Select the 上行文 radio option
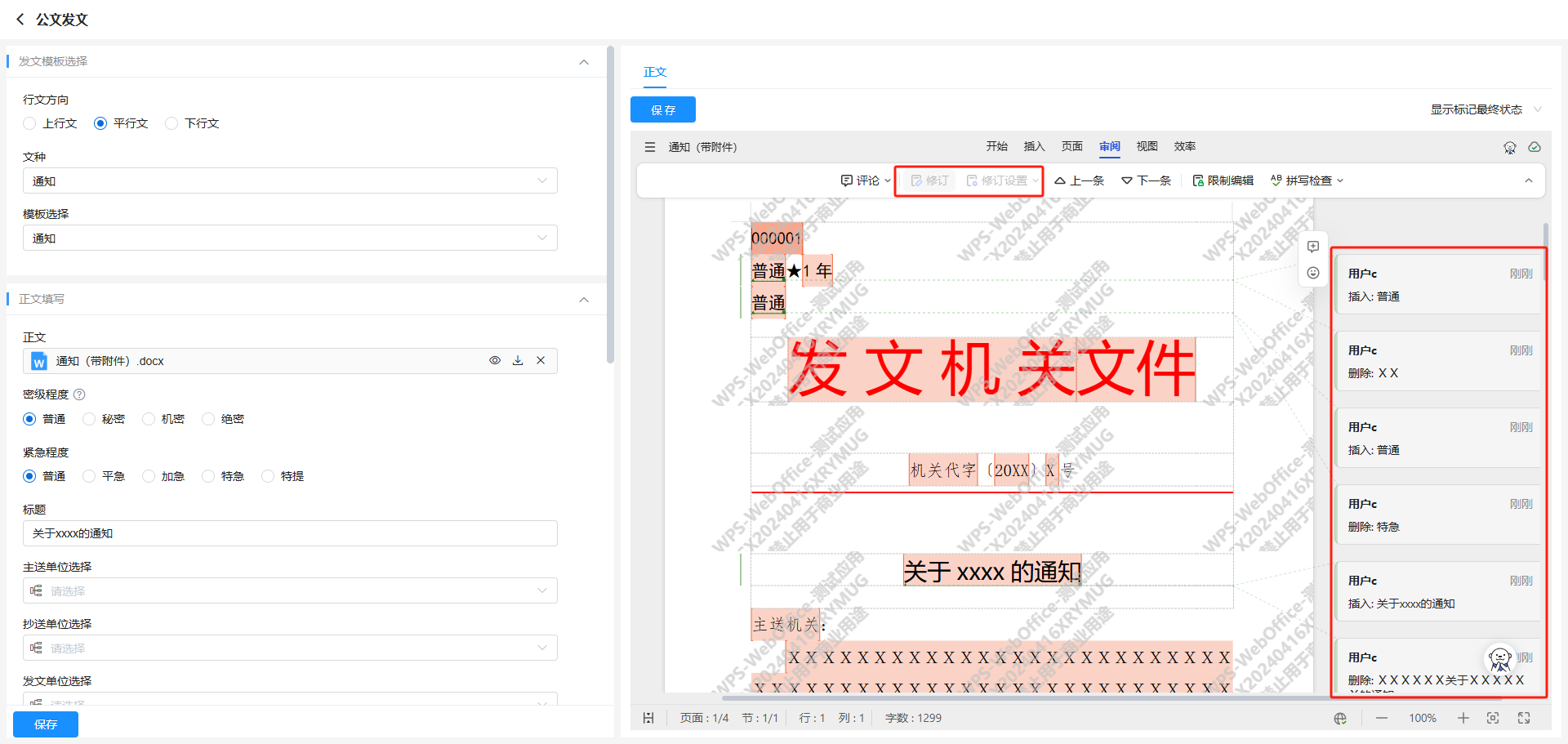The height and width of the screenshot is (744, 1568). [x=30, y=123]
